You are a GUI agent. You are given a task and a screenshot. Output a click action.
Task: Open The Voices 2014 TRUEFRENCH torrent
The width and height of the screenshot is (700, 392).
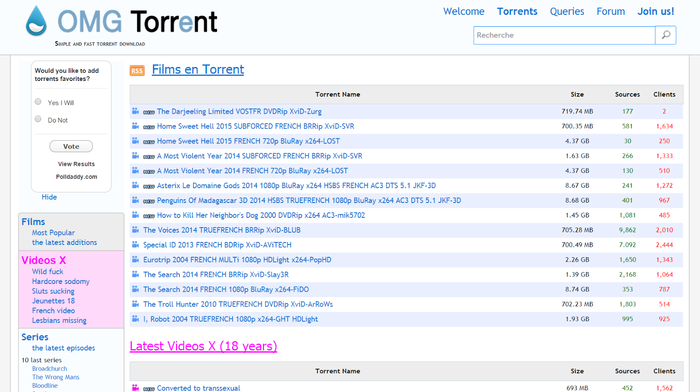(x=222, y=230)
